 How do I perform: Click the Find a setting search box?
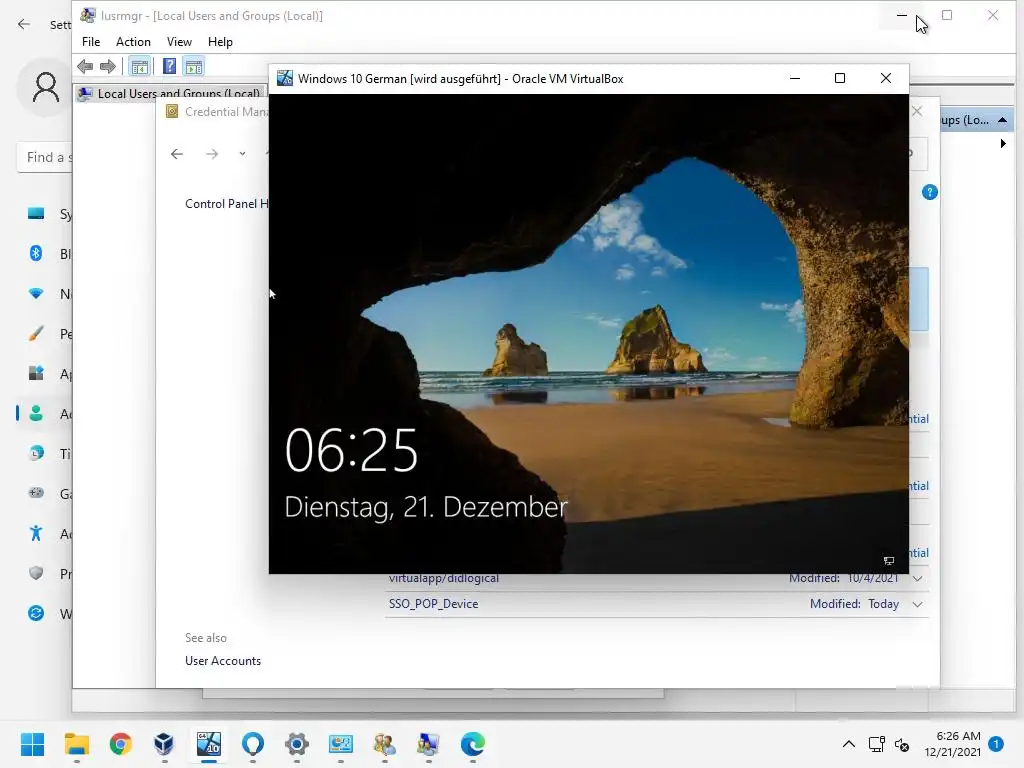44,157
